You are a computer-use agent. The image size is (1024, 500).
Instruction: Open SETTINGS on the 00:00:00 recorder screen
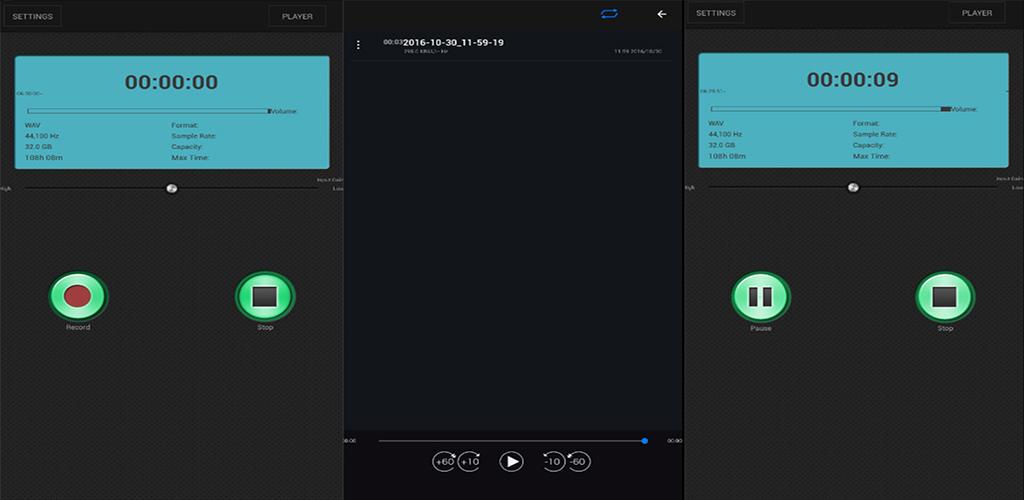click(x=33, y=16)
